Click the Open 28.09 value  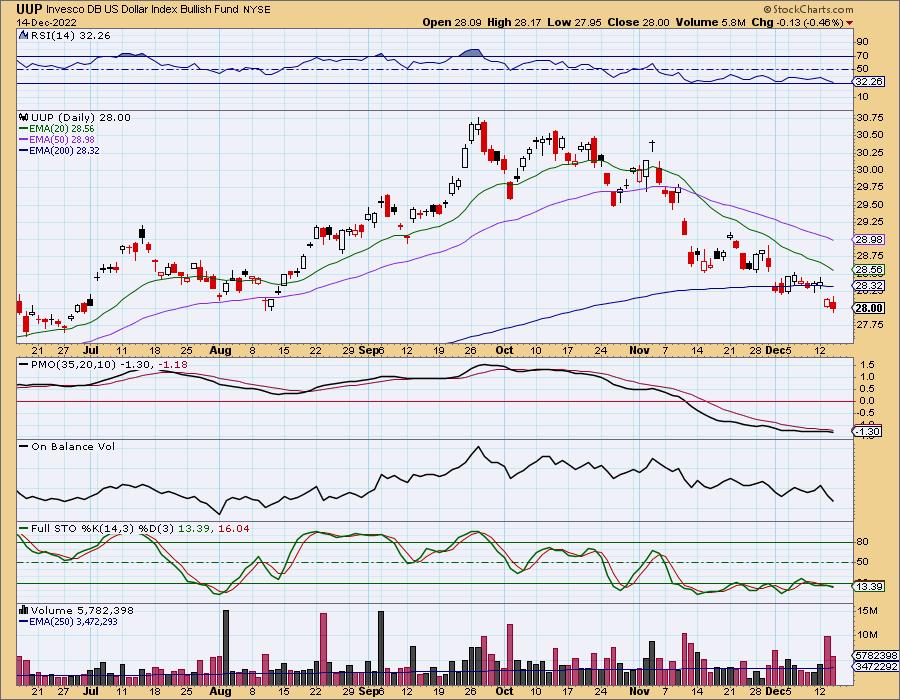tap(452, 22)
